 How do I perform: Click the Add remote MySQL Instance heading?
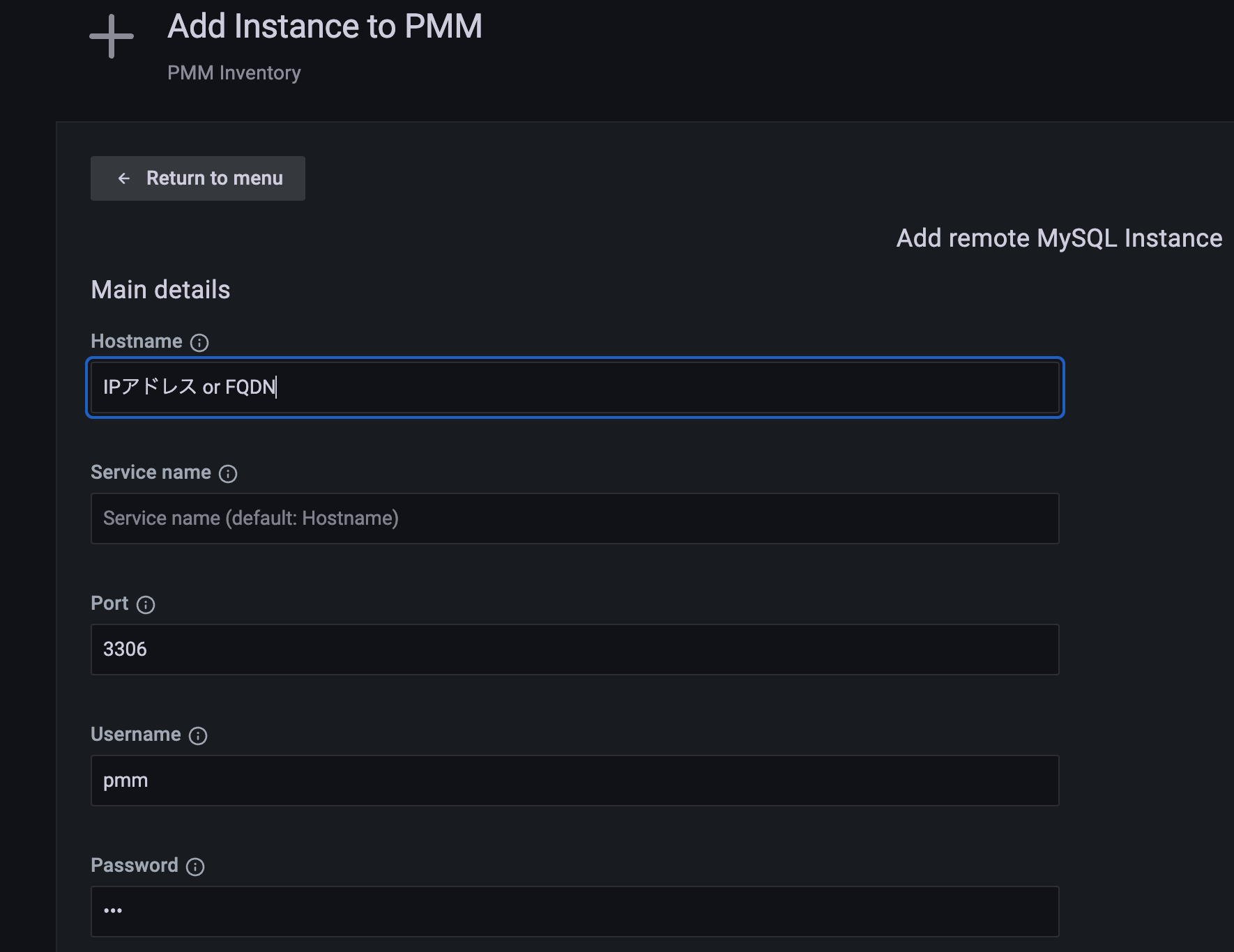tap(1059, 238)
